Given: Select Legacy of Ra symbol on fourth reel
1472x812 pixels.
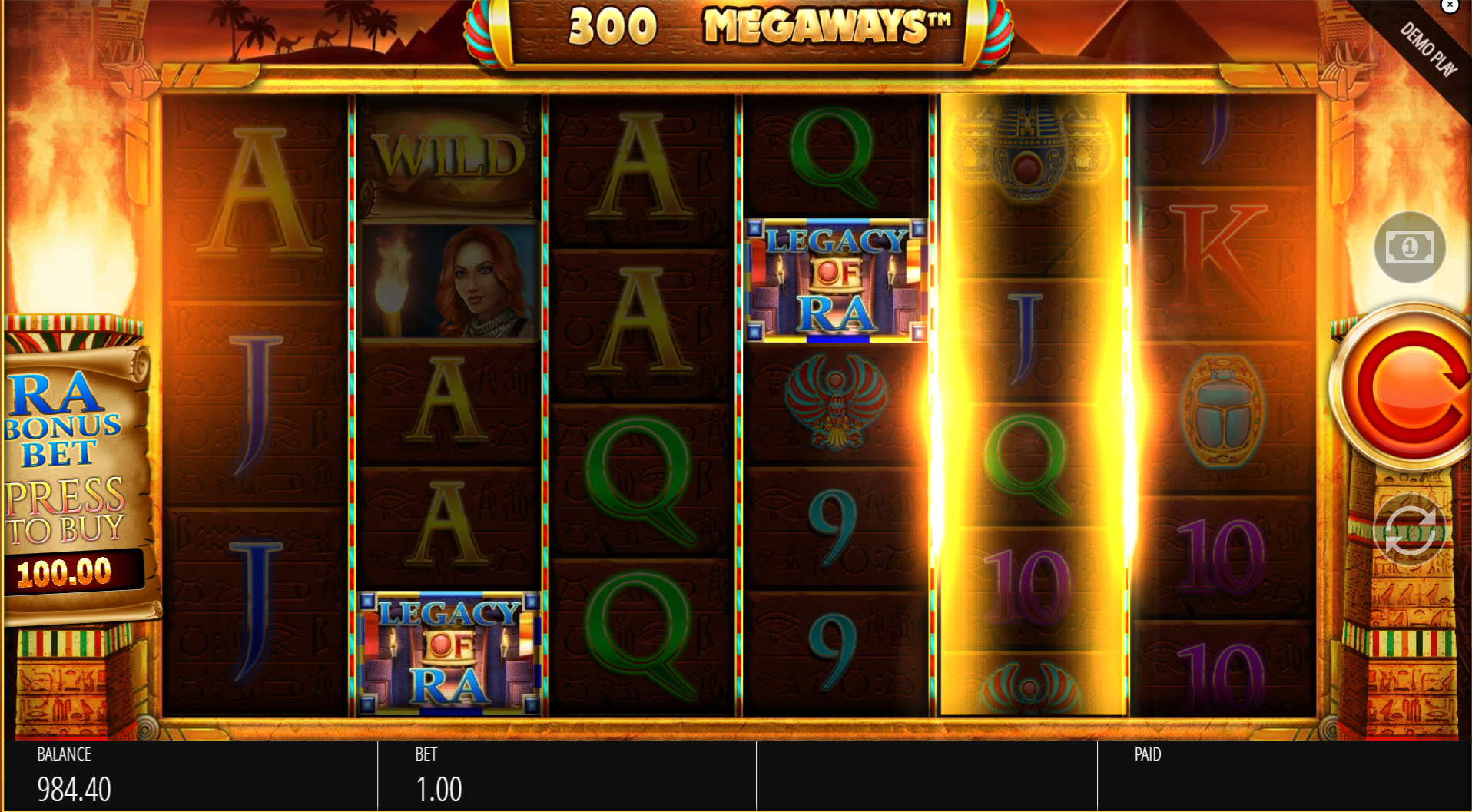Looking at the screenshot, I should pyautogui.click(x=837, y=280).
